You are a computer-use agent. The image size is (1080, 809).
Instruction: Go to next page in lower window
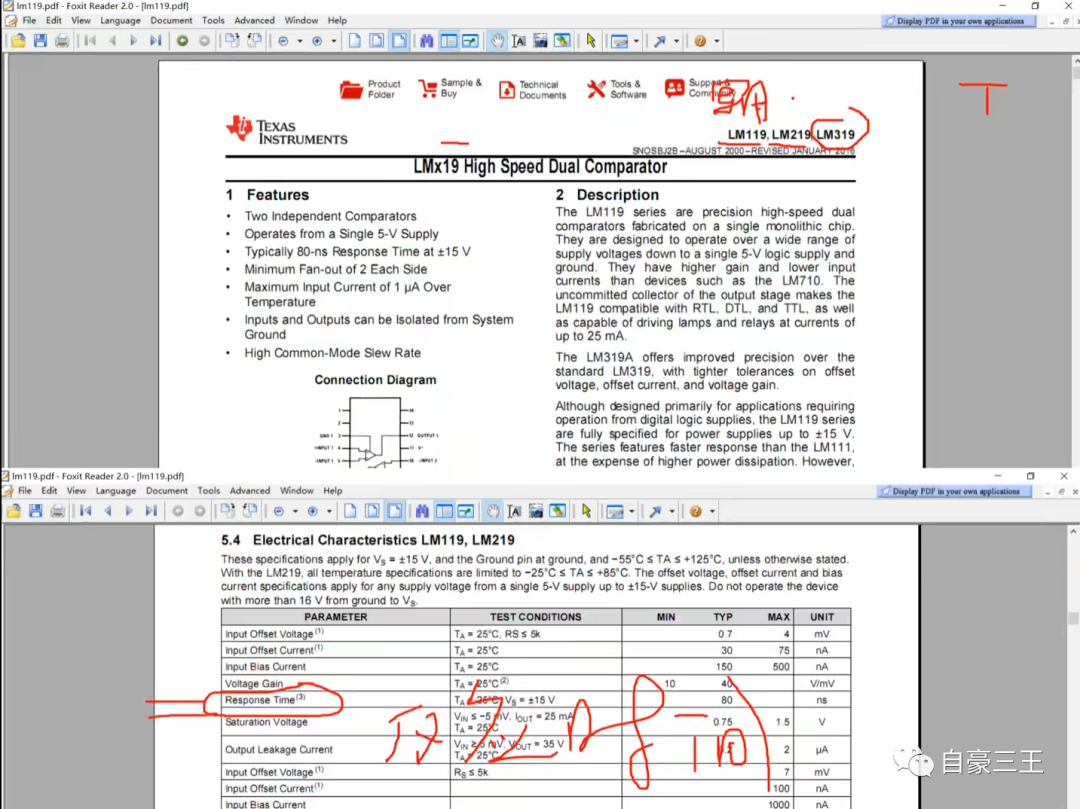pyautogui.click(x=129, y=512)
